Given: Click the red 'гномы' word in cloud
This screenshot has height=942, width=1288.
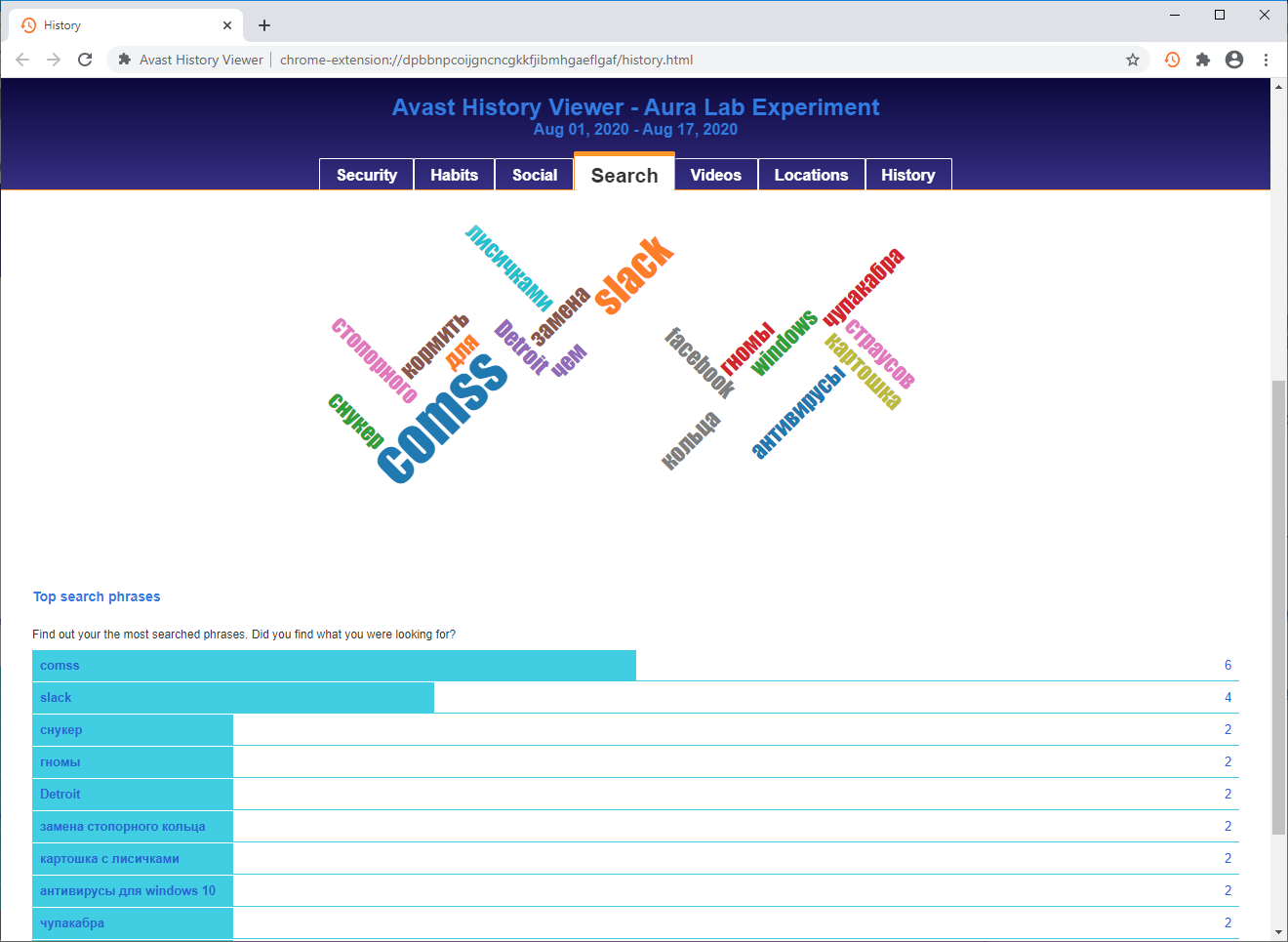Looking at the screenshot, I should [747, 348].
